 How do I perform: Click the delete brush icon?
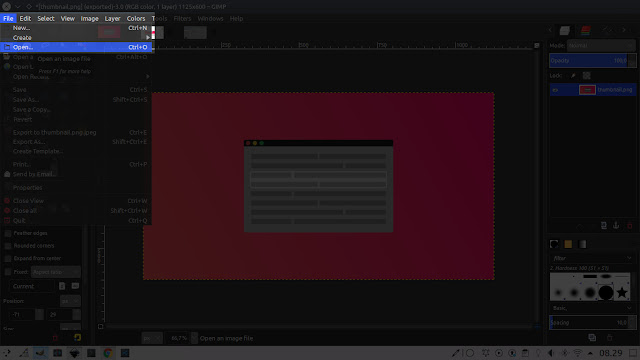609,338
